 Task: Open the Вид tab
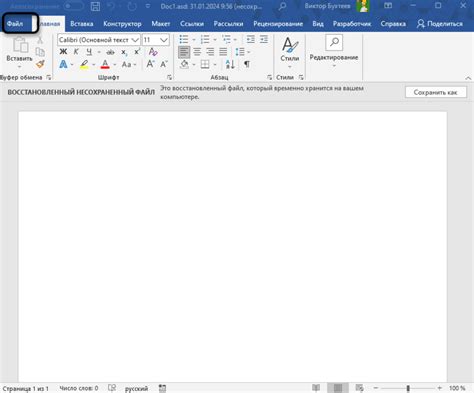(318, 24)
